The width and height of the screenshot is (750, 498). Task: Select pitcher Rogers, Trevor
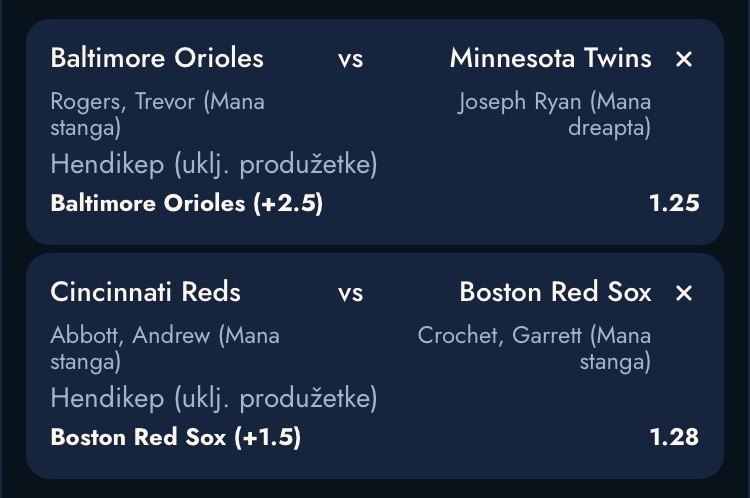[x=157, y=114]
